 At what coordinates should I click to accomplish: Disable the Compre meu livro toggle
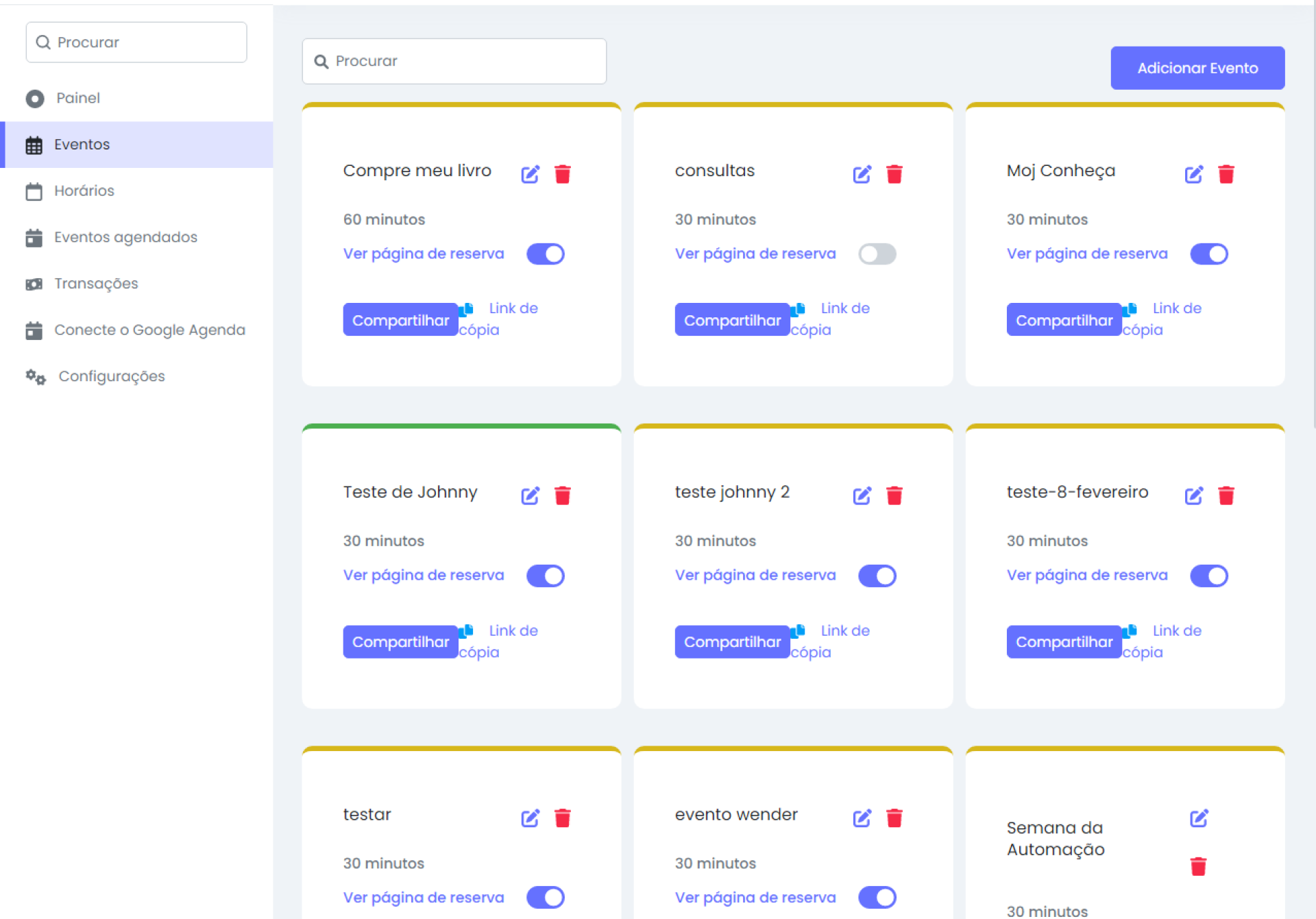545,254
